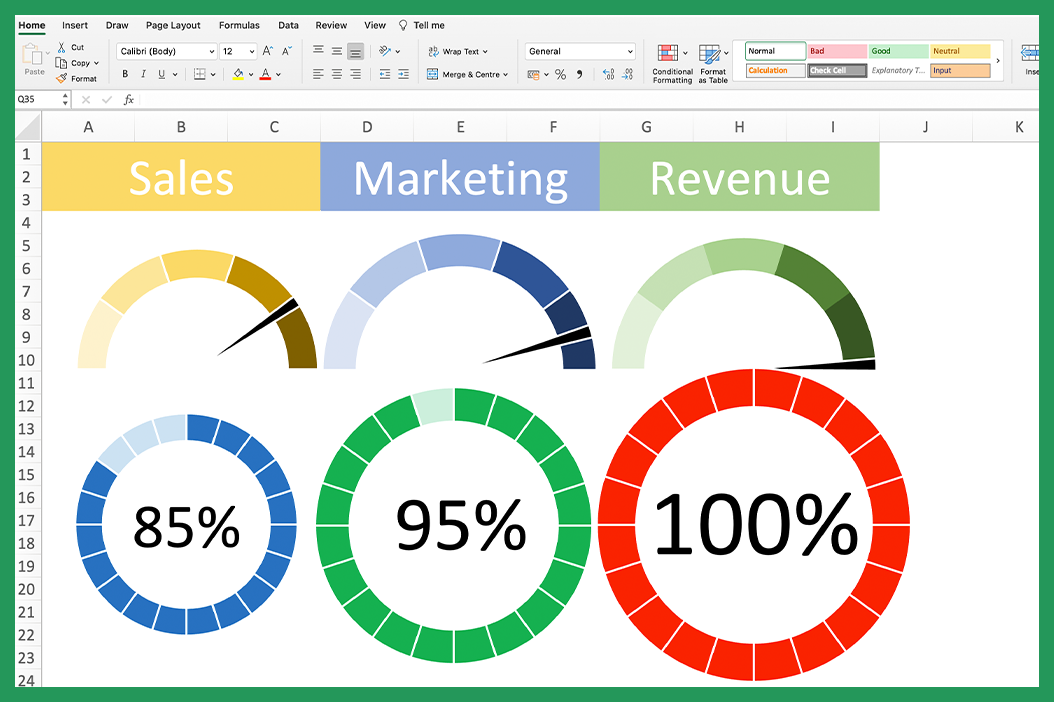
Task: Open the General number format dropdown
Action: coord(628,51)
